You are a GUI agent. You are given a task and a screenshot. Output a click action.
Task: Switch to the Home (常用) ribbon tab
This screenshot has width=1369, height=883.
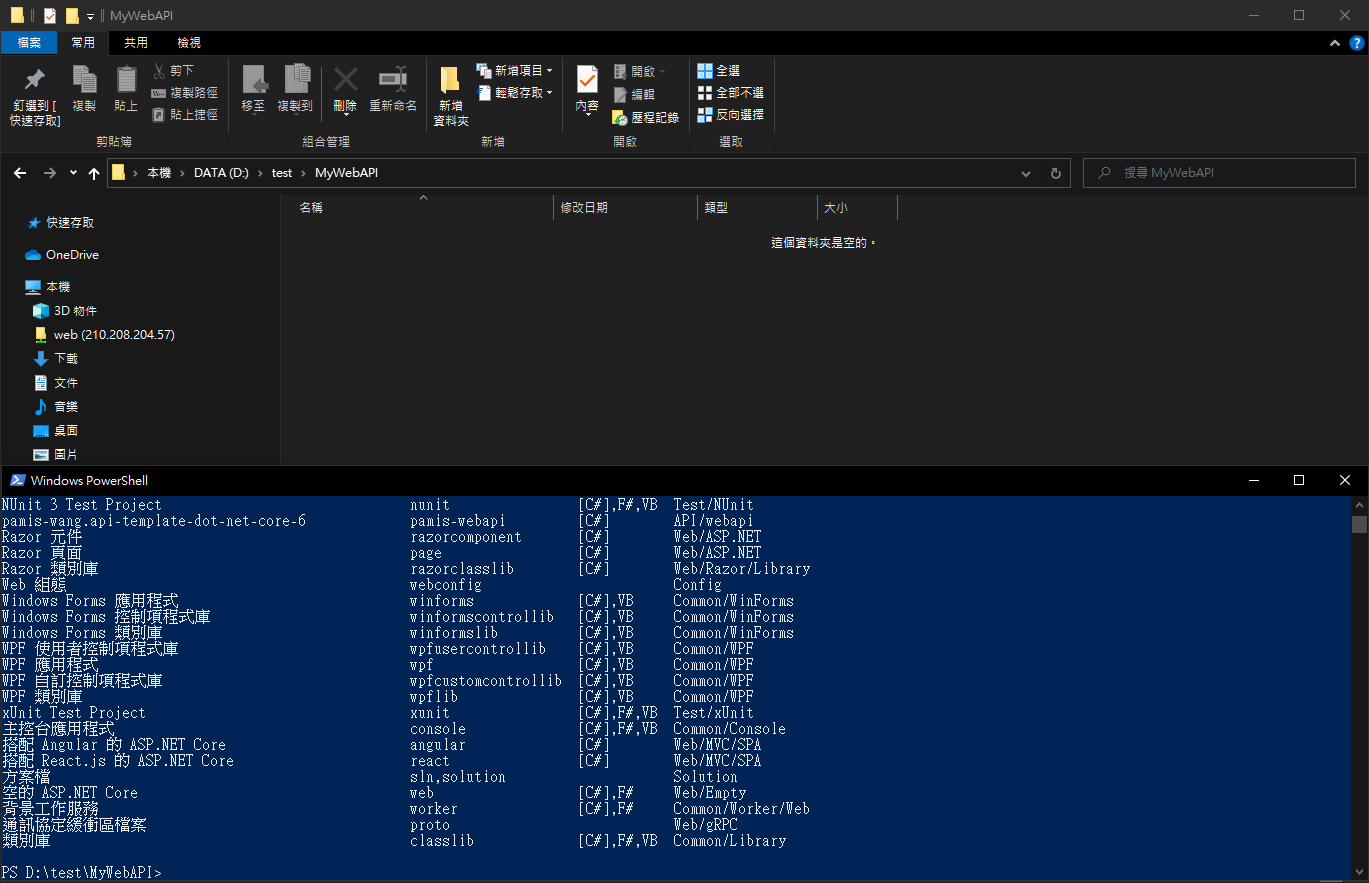click(x=83, y=43)
